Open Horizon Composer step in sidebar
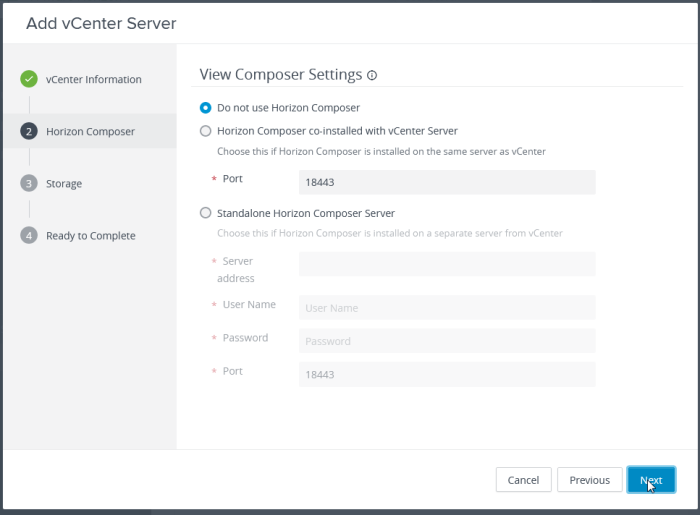The image size is (700, 515). (x=90, y=132)
